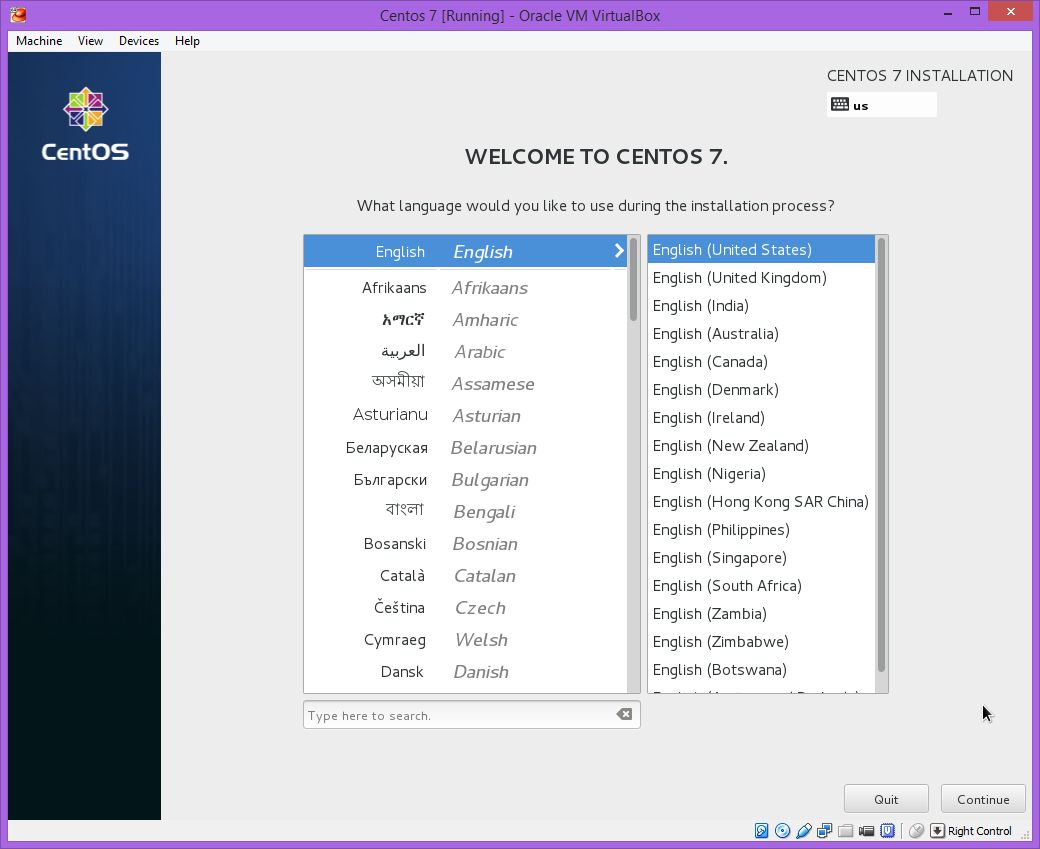Click the shared folders status icon
The height and width of the screenshot is (849, 1040).
click(845, 830)
